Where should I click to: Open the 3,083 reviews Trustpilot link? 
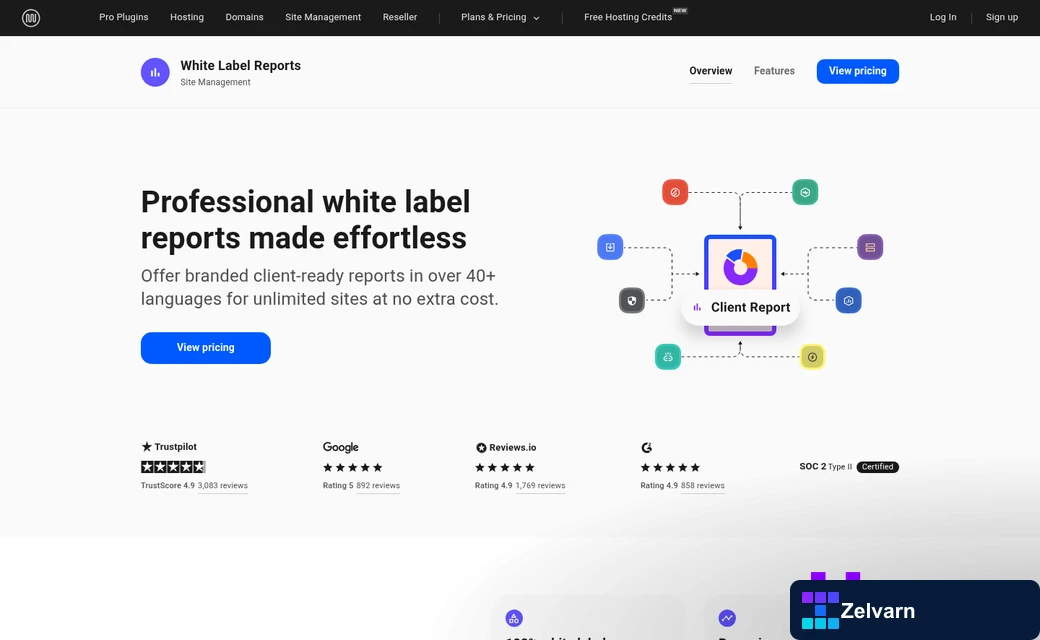tap(222, 485)
